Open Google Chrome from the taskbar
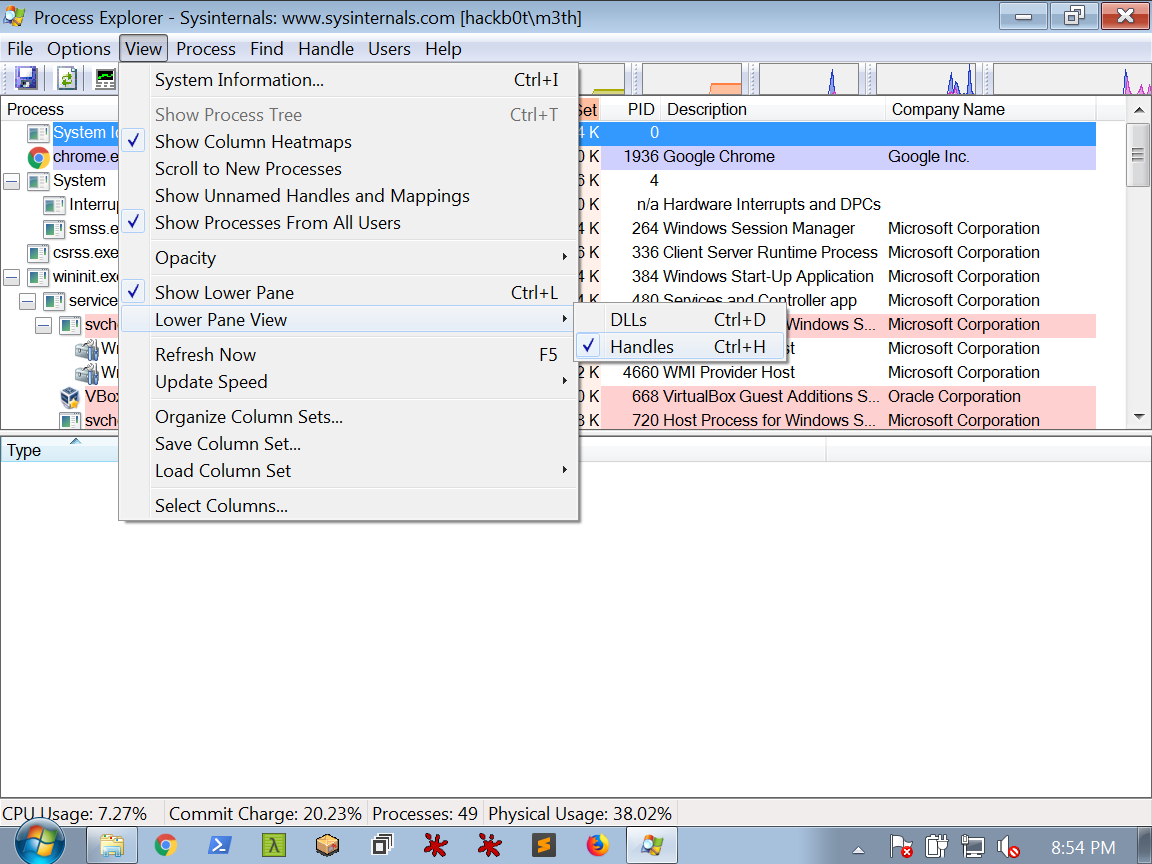Screen dimensions: 1152x864 point(166,846)
